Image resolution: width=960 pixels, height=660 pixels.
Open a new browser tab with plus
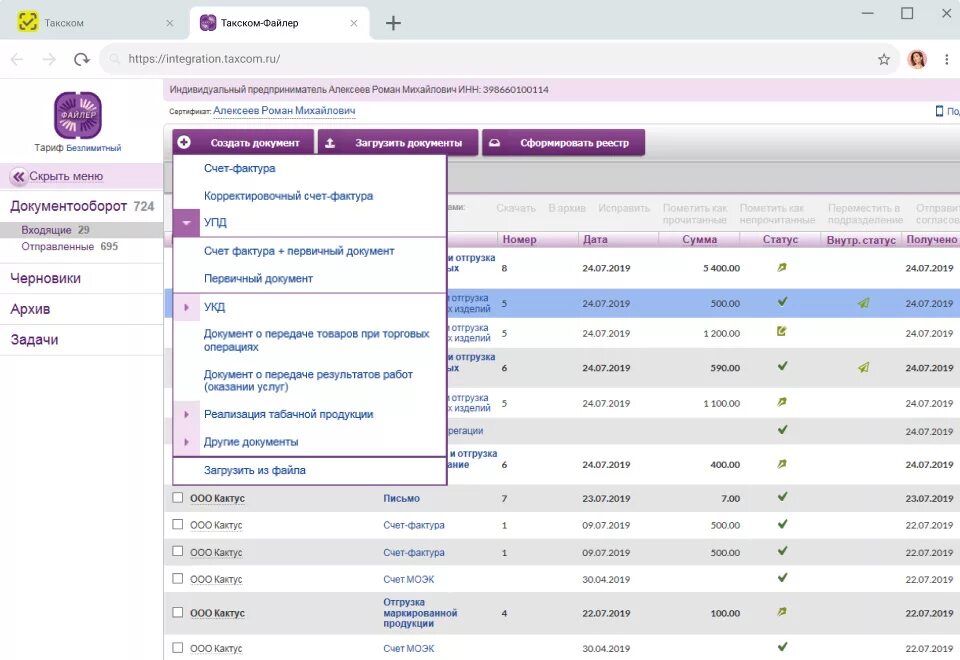393,23
